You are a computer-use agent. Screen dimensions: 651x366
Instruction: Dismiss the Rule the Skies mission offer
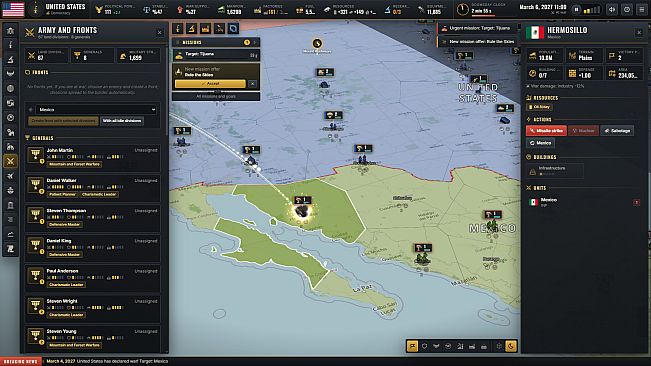coord(252,83)
